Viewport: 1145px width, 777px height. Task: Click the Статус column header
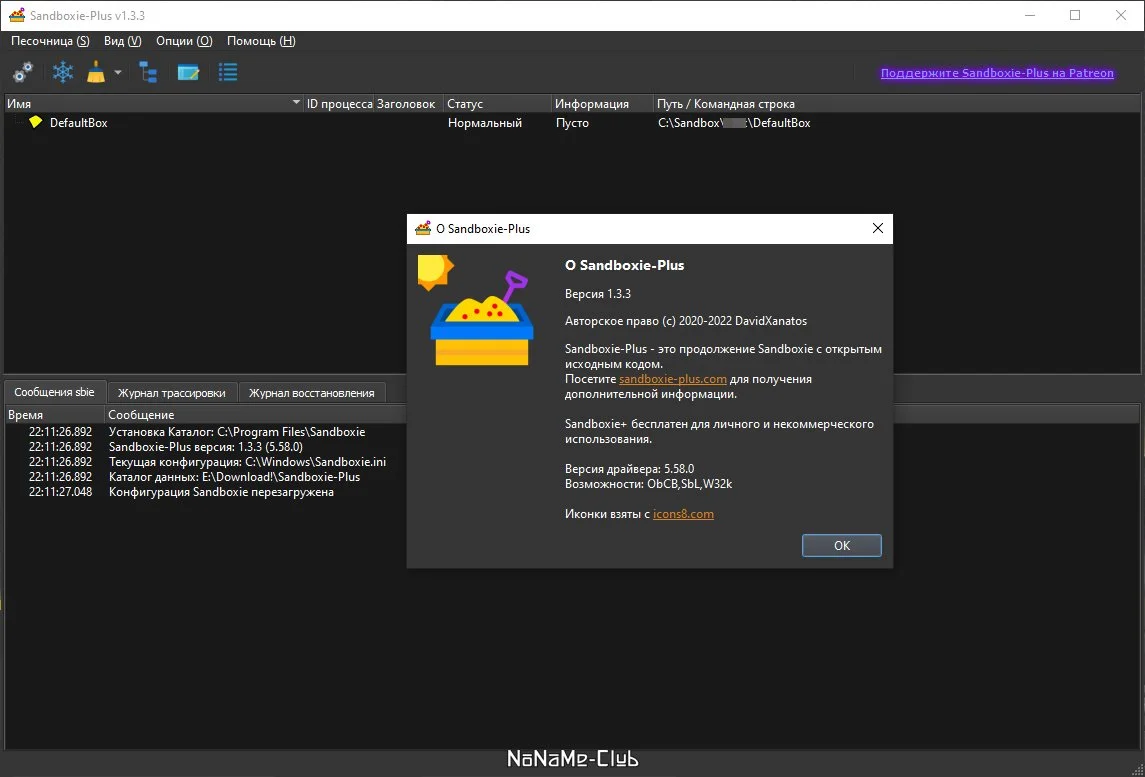coord(497,104)
